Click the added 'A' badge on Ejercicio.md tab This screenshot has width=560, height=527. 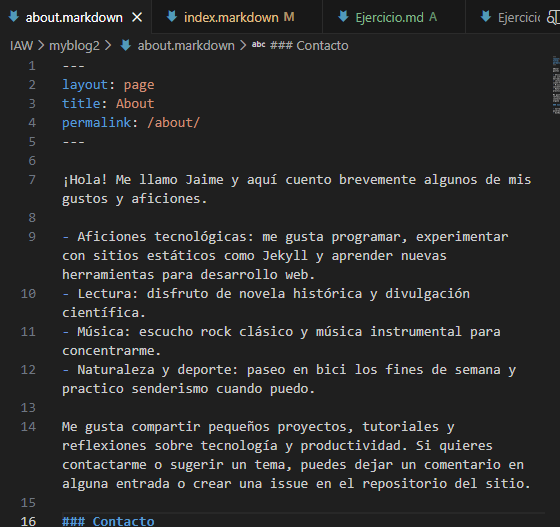click(x=433, y=17)
